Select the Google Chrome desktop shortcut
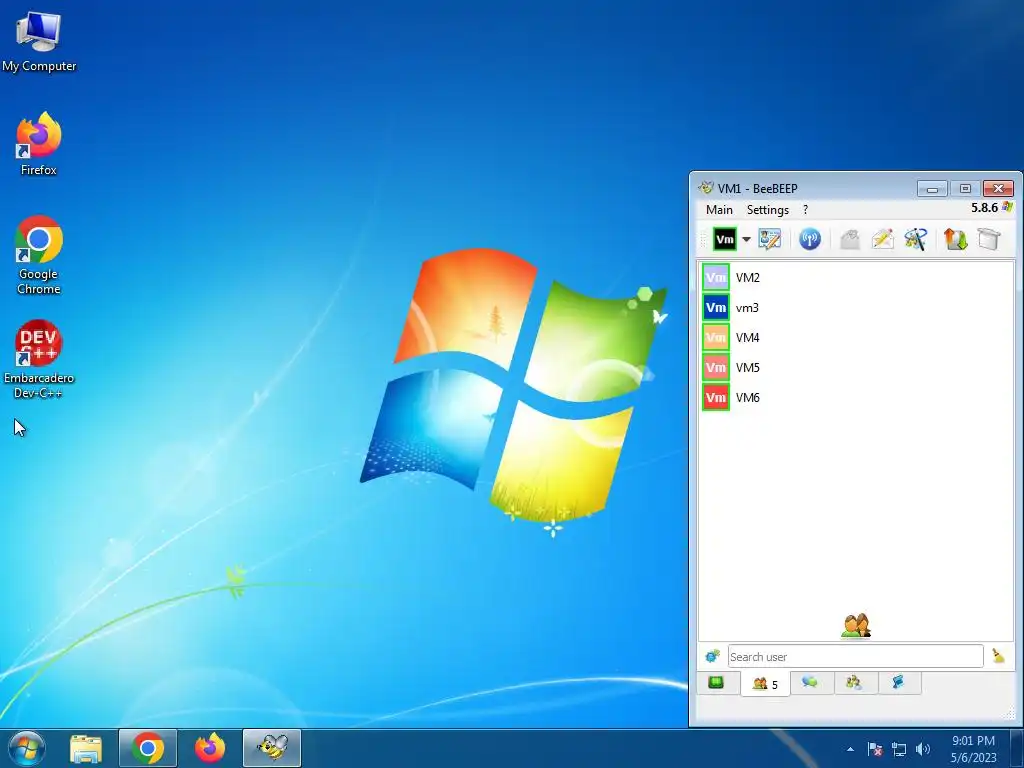This screenshot has height=768, width=1024. [x=39, y=255]
